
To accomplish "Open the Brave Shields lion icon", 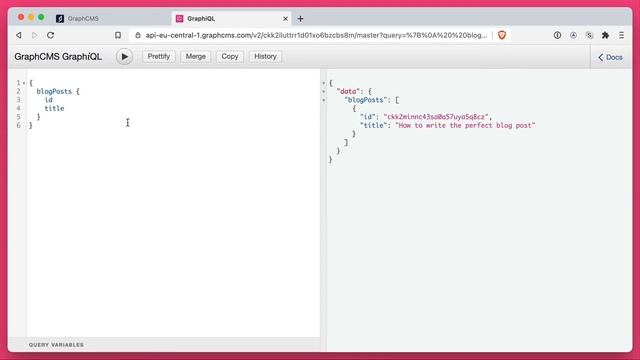I will [x=502, y=36].
